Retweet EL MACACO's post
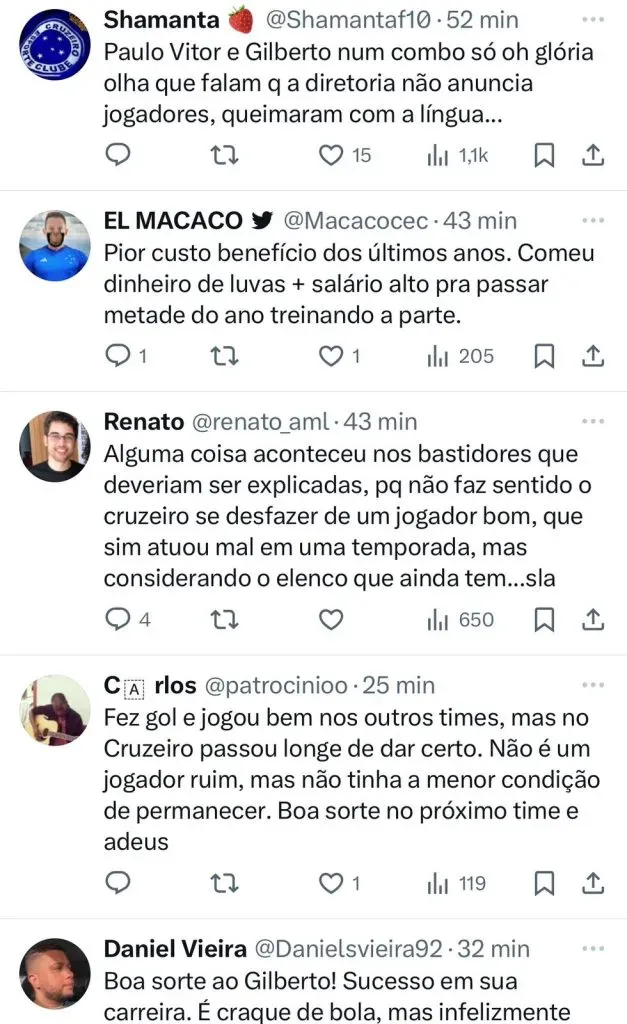Image resolution: width=627 pixels, height=1024 pixels. pos(227,355)
